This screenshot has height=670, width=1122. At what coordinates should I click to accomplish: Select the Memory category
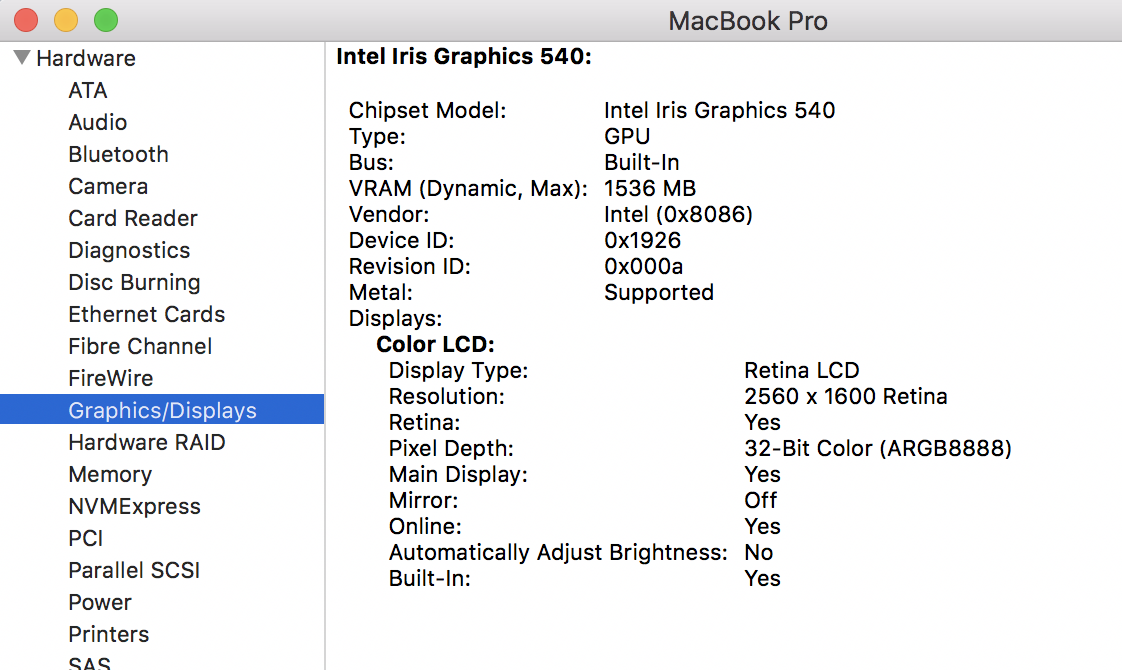pos(109,475)
